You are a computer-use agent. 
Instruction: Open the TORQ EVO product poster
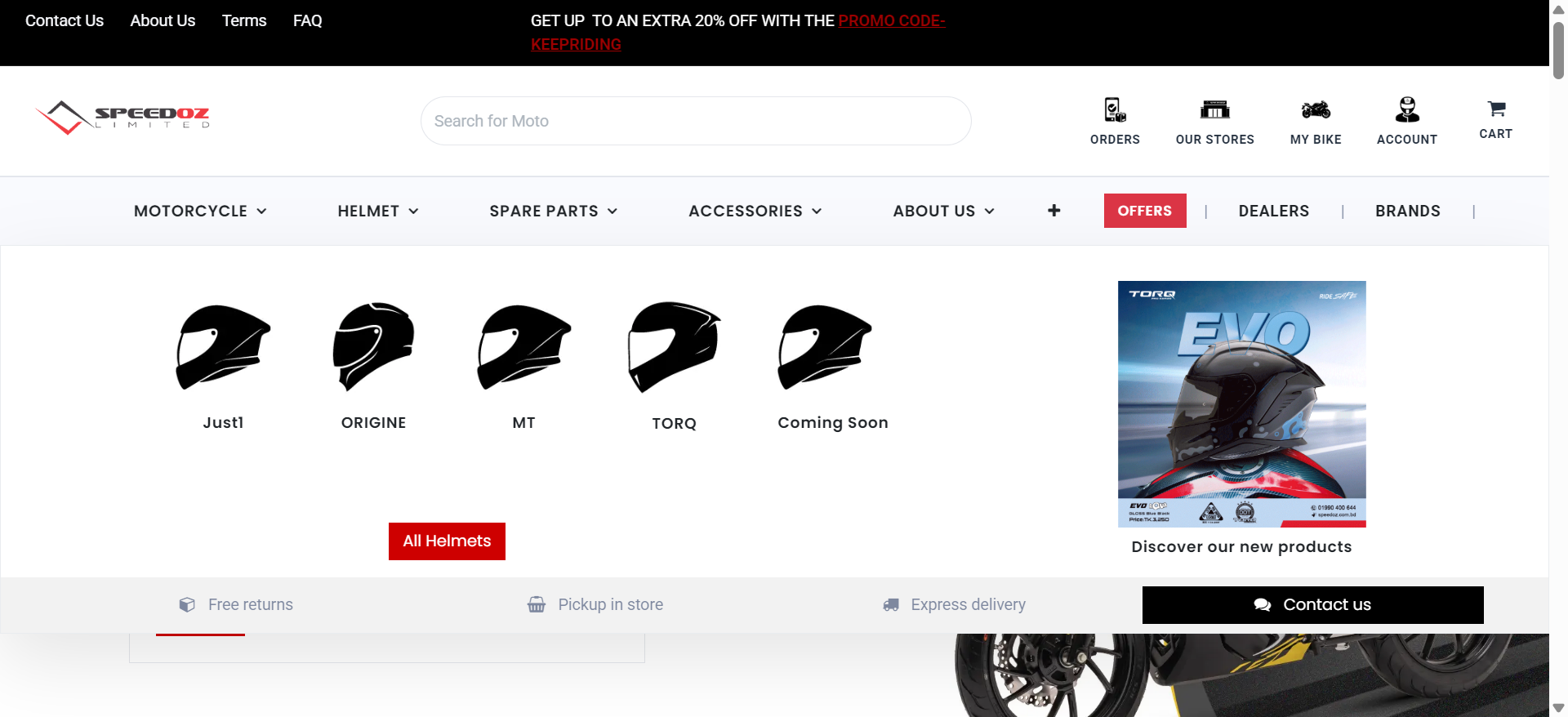[1241, 403]
